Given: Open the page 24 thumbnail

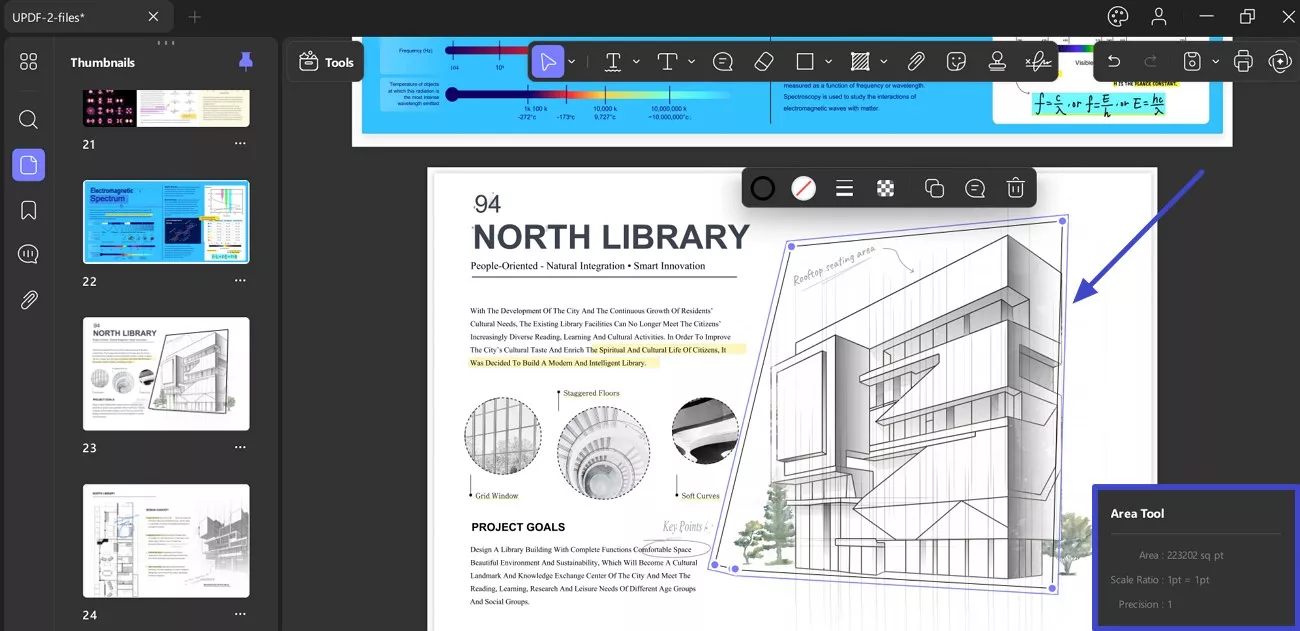Looking at the screenshot, I should click(x=166, y=541).
